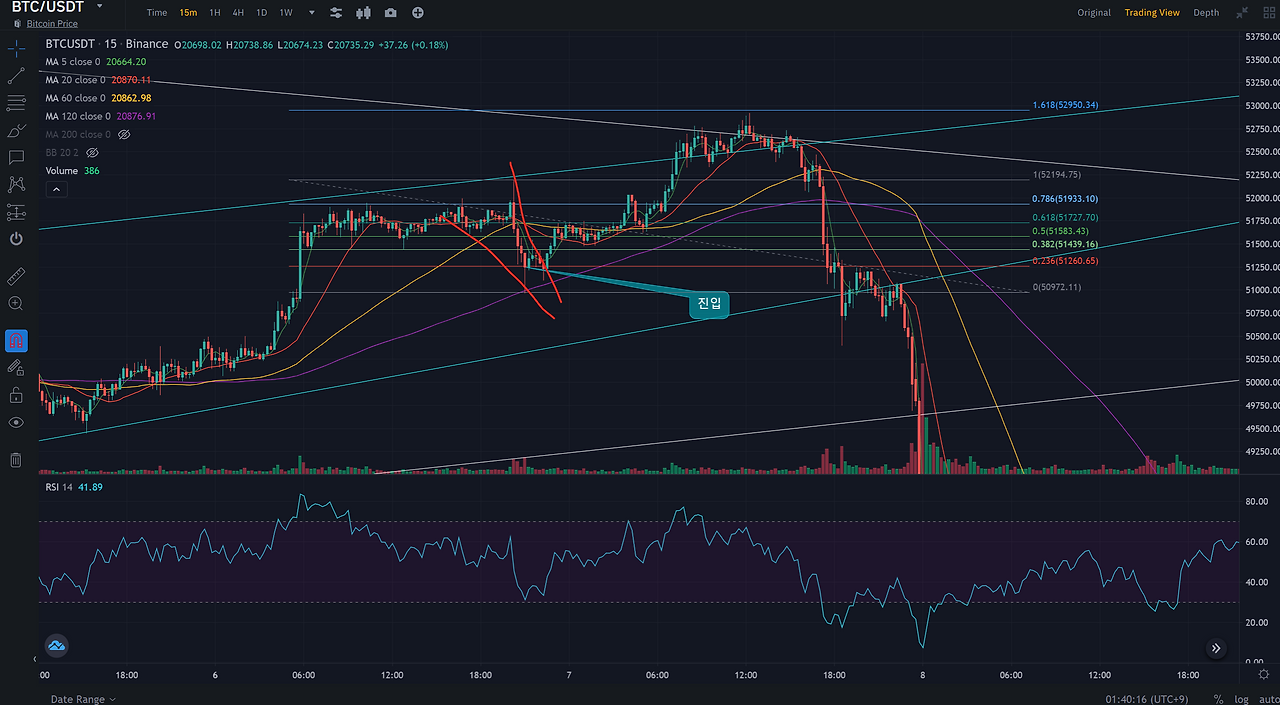The image size is (1280, 705).
Task: Select the MA 20 close indicator legend
Action: click(x=98, y=80)
